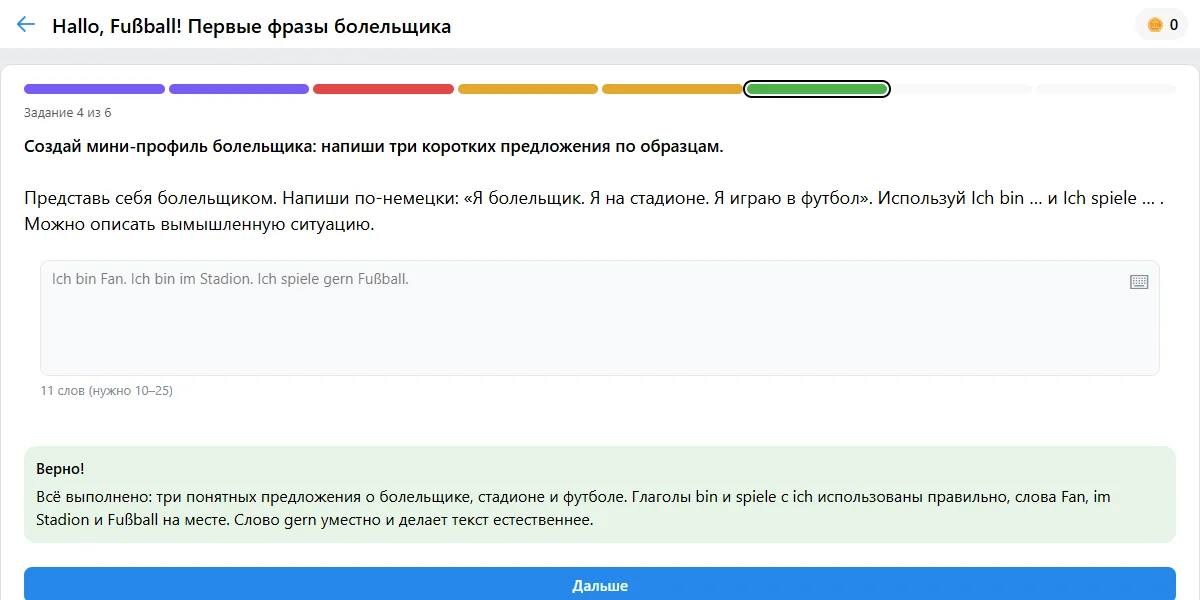Image resolution: width=1200 pixels, height=600 pixels.
Task: Go back using the blue arrow icon
Action: [26, 25]
